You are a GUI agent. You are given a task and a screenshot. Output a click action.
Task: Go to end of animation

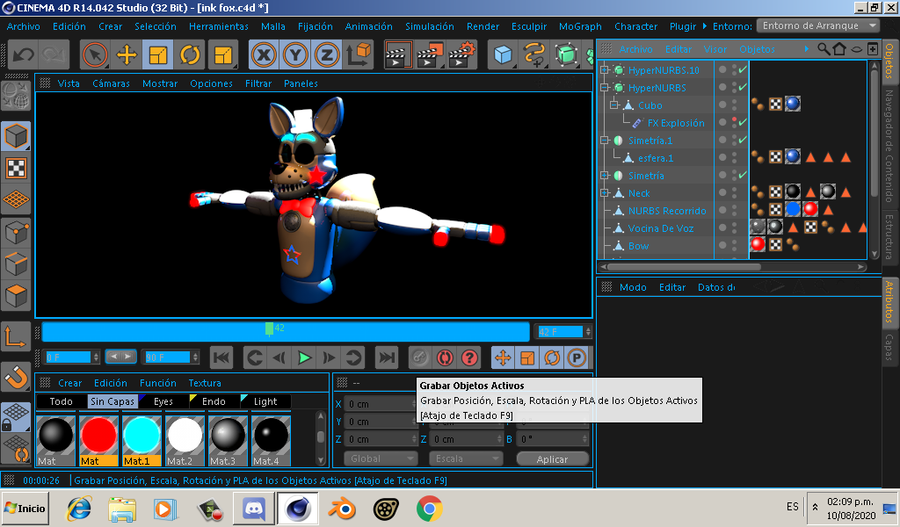(x=387, y=358)
